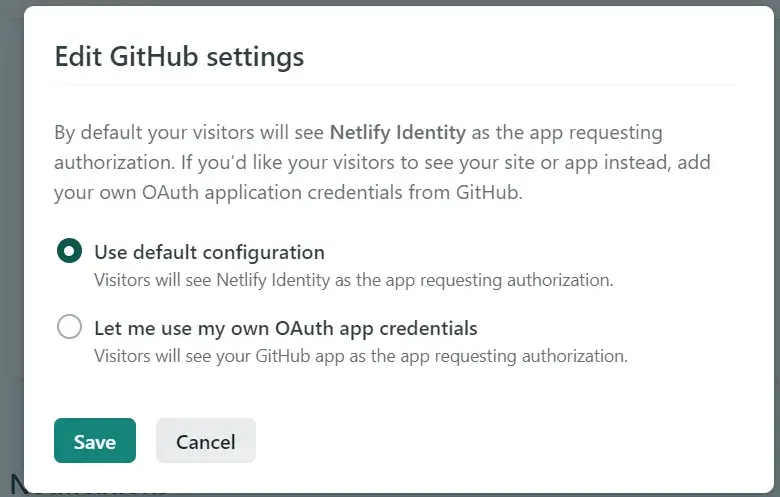Click the dimmed strip above the dialog
Screen dimensions: 780x497
(390, 2)
